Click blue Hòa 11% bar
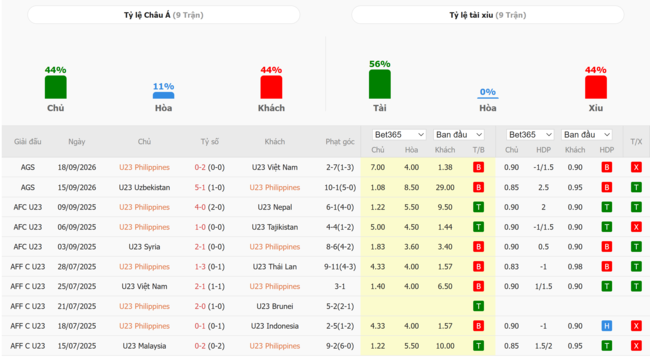 163,95
